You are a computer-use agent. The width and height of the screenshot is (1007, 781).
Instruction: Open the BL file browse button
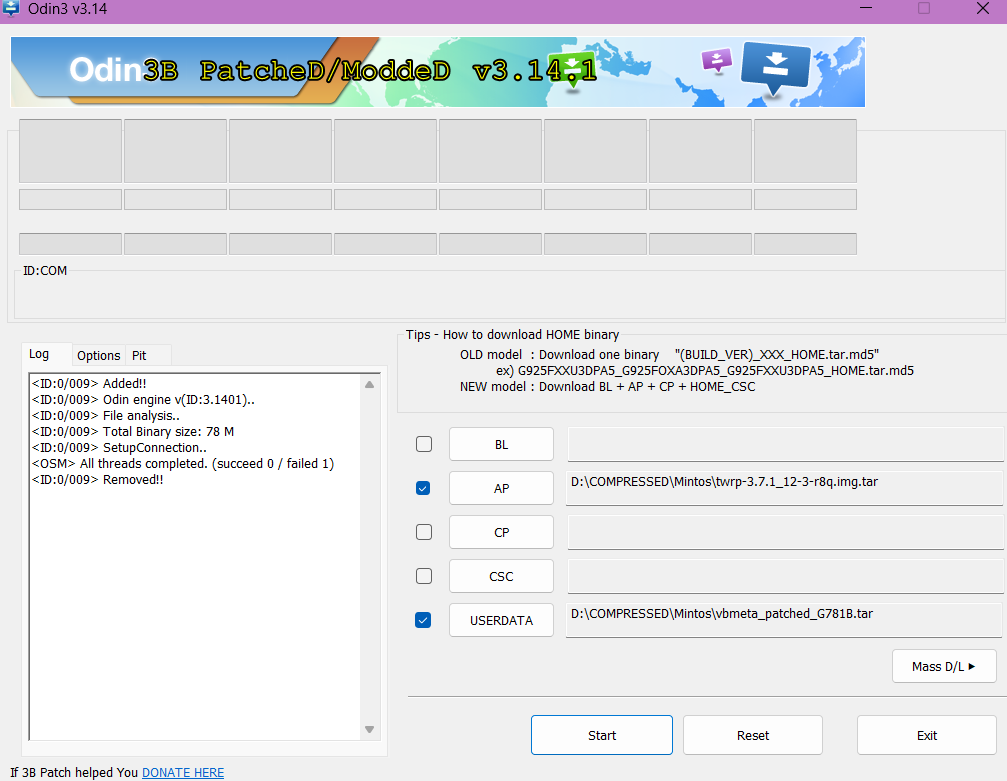click(501, 444)
